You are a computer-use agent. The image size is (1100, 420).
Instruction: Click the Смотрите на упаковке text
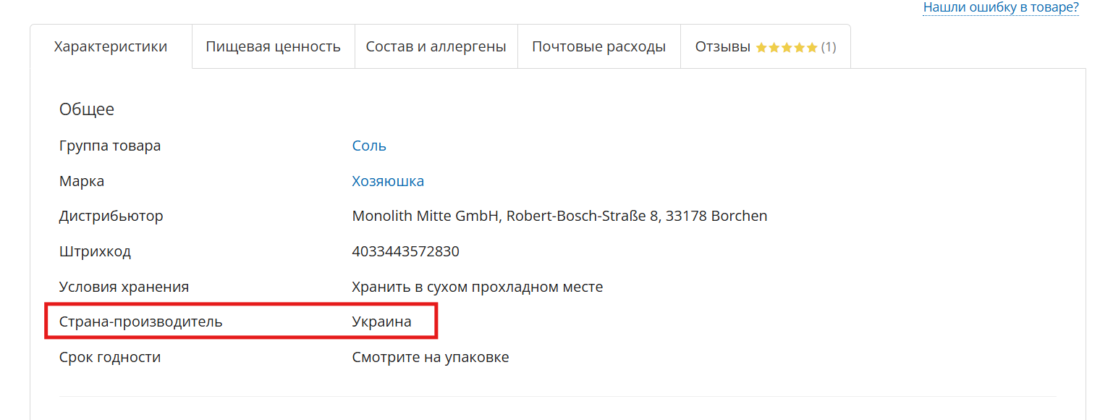pyautogui.click(x=430, y=358)
